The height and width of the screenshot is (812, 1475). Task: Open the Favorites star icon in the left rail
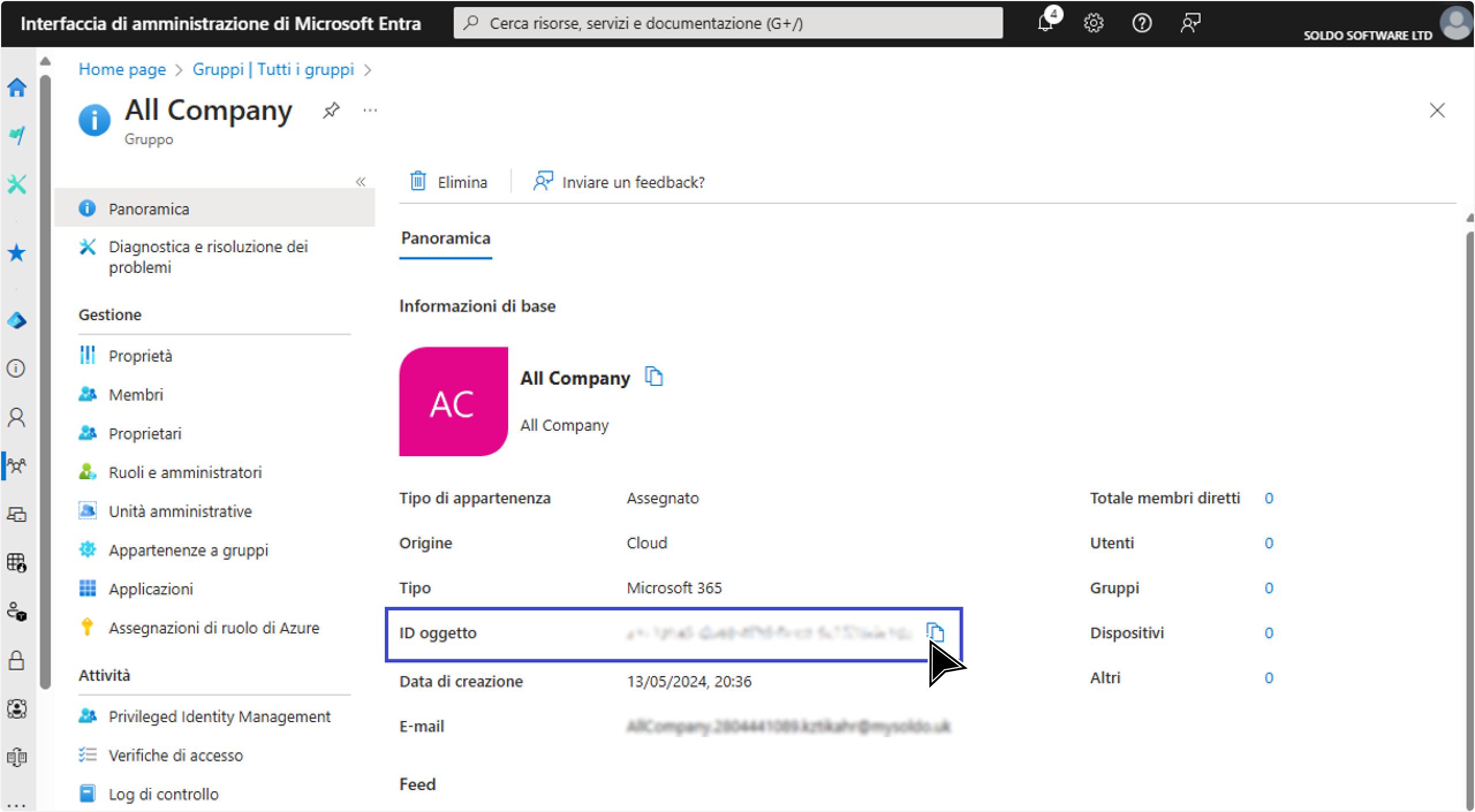click(17, 253)
